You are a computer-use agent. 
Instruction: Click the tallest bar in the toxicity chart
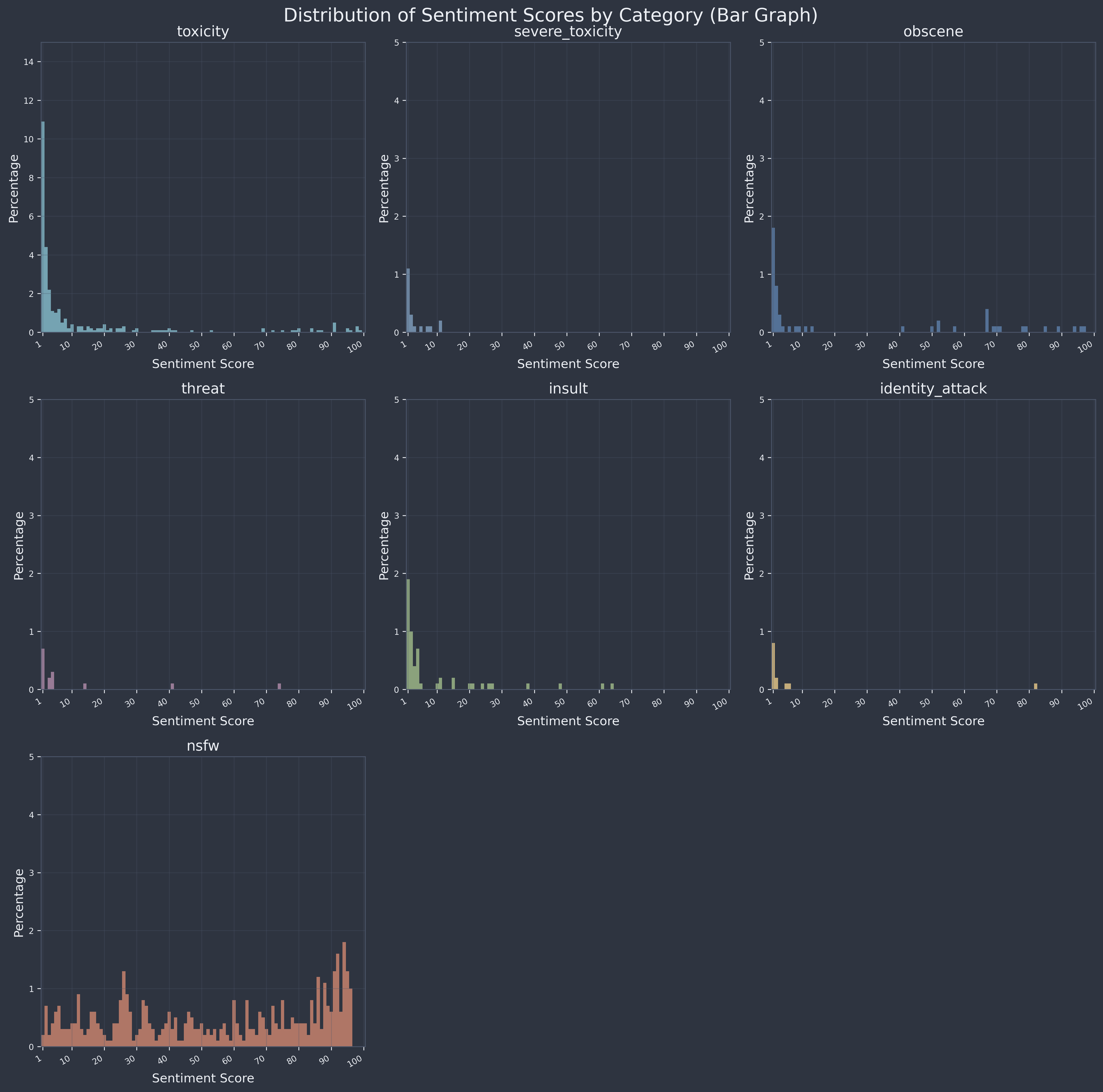[43, 227]
